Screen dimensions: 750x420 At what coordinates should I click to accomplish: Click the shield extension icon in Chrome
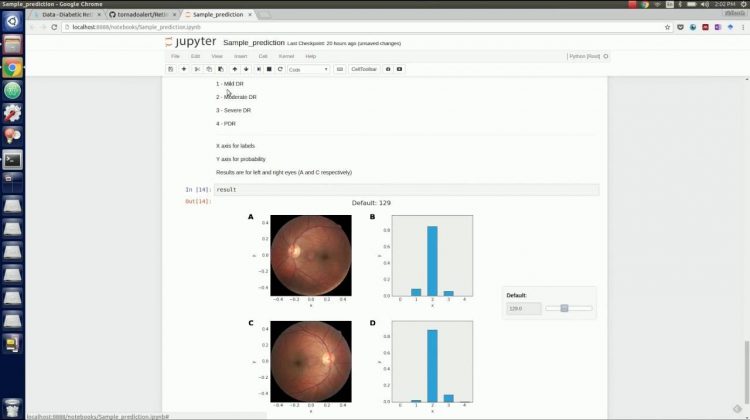[x=680, y=27]
